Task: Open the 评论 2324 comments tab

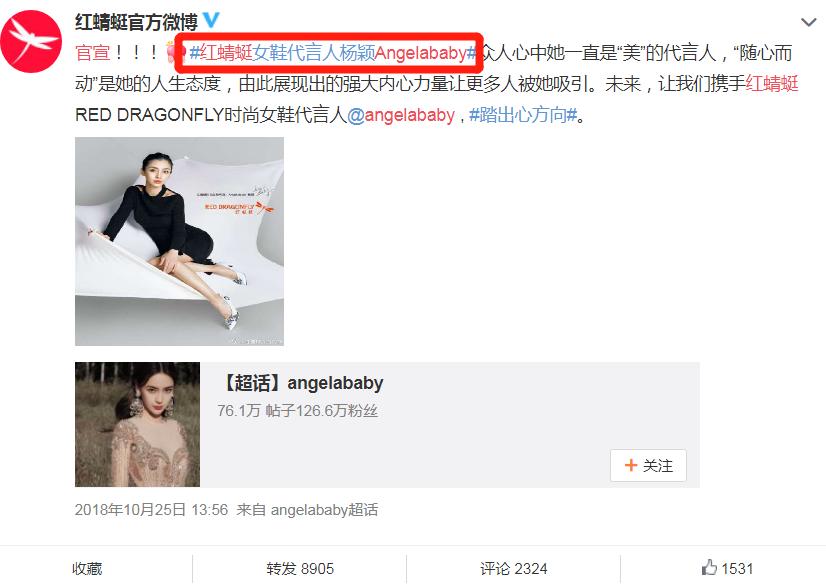Action: 514,569
